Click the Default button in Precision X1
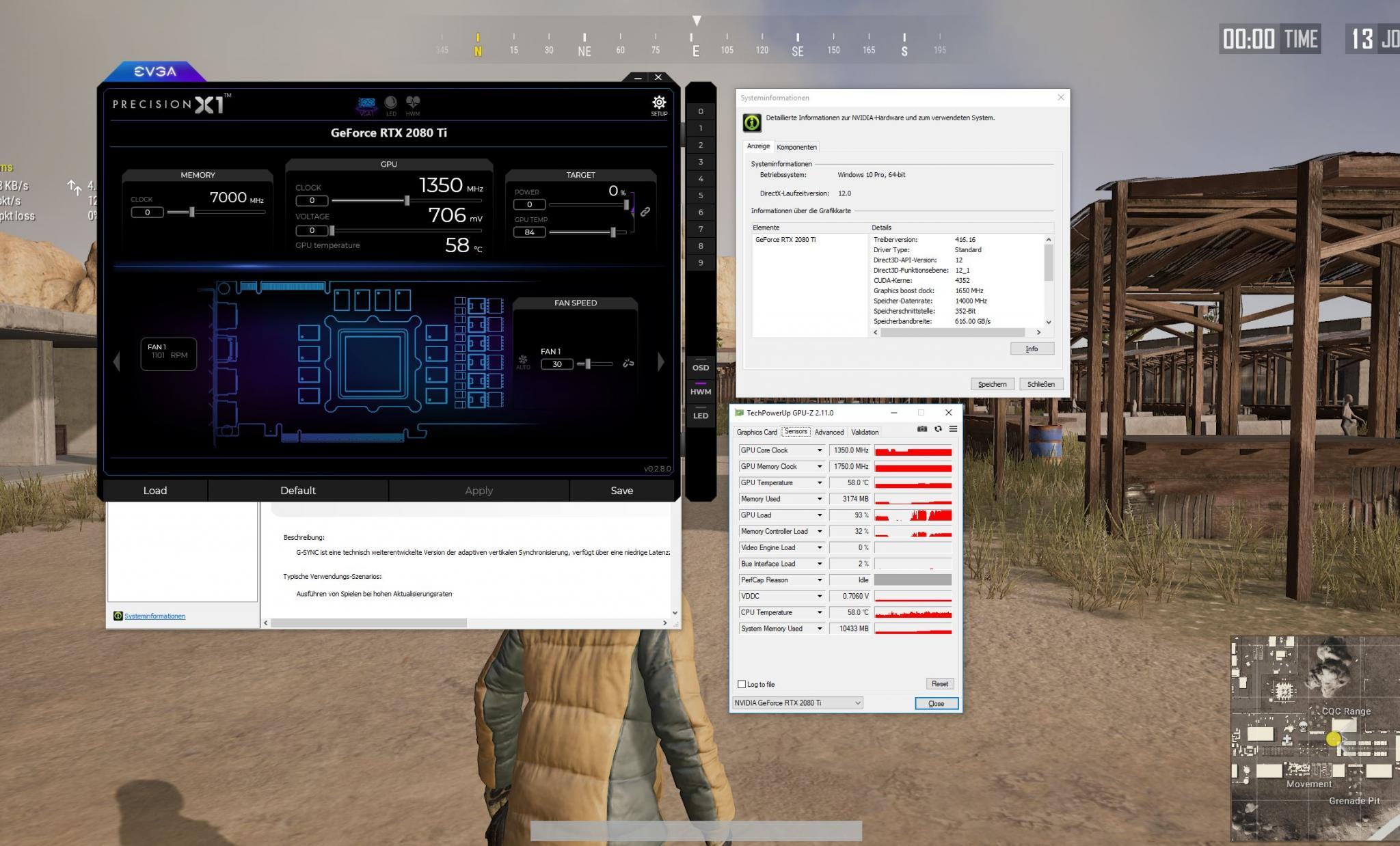 [298, 491]
